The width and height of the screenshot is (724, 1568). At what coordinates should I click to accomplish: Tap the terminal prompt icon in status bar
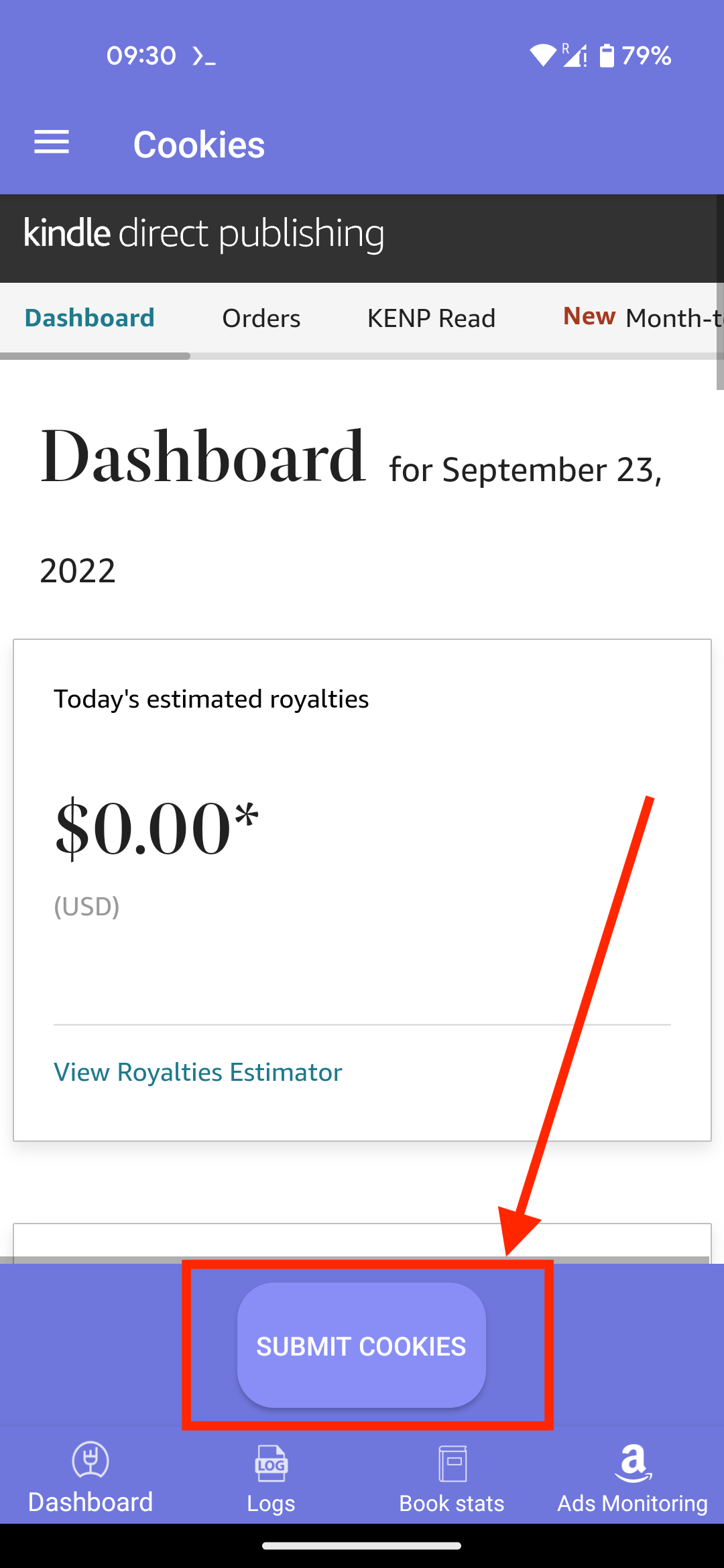(204, 56)
